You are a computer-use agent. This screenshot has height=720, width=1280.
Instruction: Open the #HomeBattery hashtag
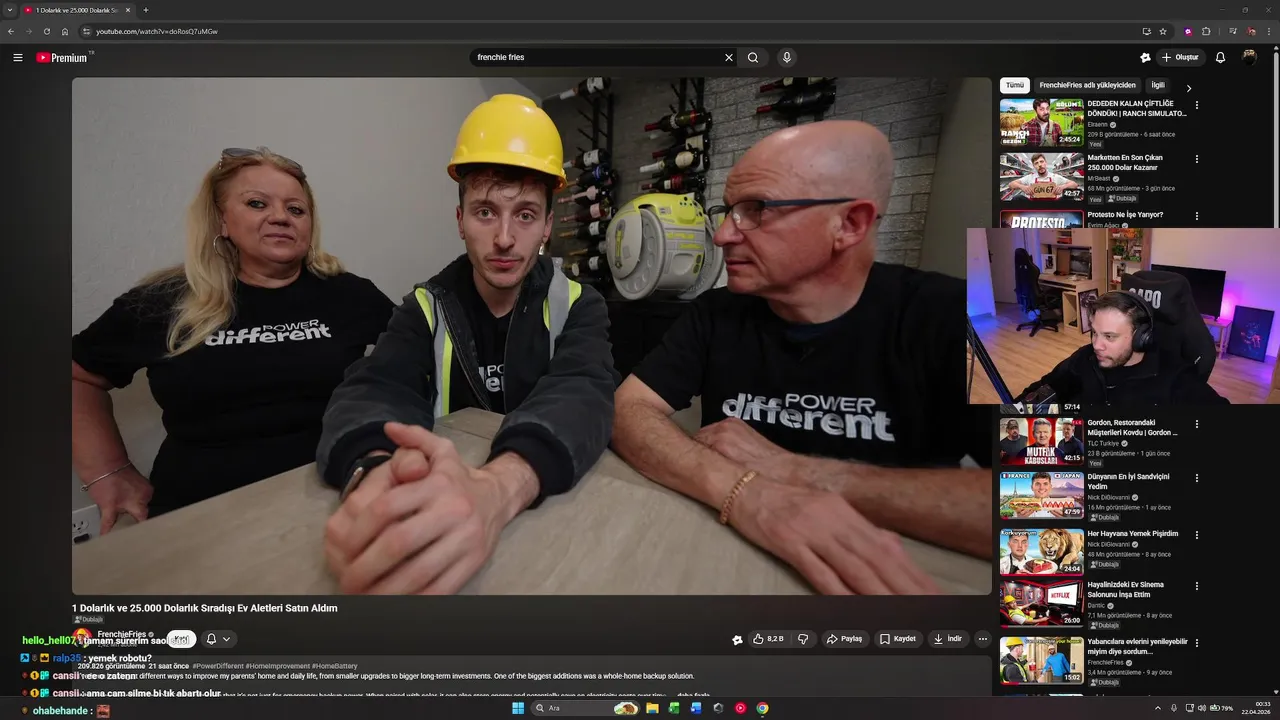pyautogui.click(x=334, y=666)
